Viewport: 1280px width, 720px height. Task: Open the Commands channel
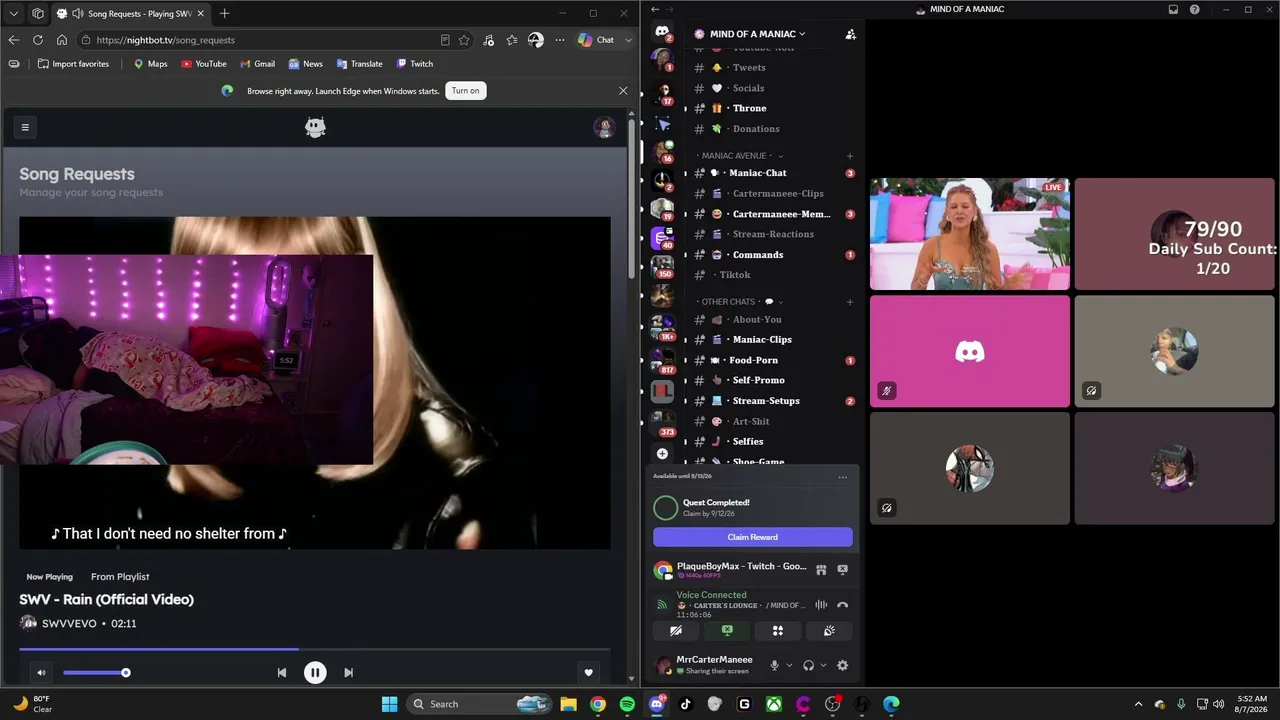point(773,255)
